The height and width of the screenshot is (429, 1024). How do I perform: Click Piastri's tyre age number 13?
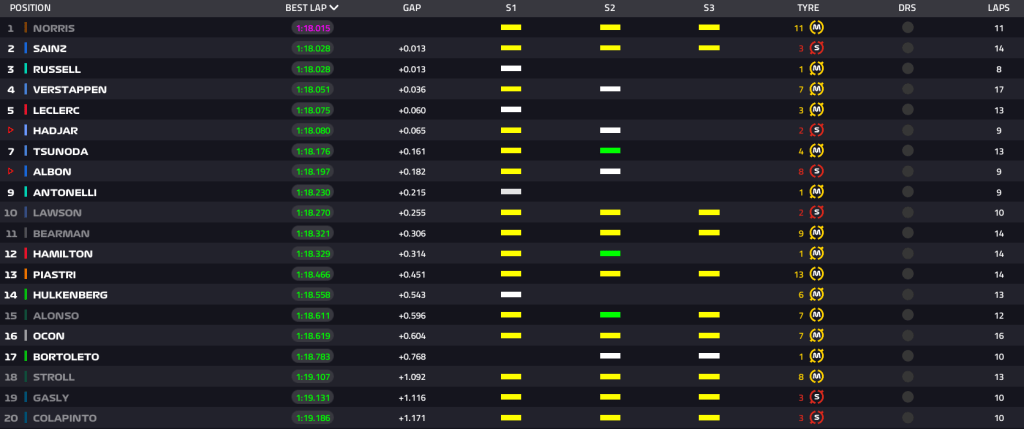coord(799,275)
